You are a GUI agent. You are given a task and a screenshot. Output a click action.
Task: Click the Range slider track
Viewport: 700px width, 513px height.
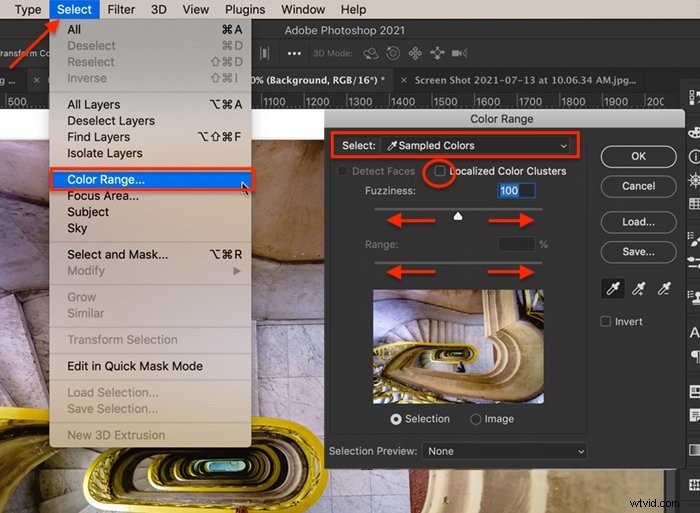tap(458, 263)
